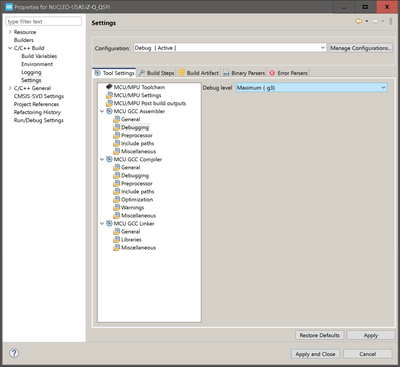Select Compiler General option

130,167
